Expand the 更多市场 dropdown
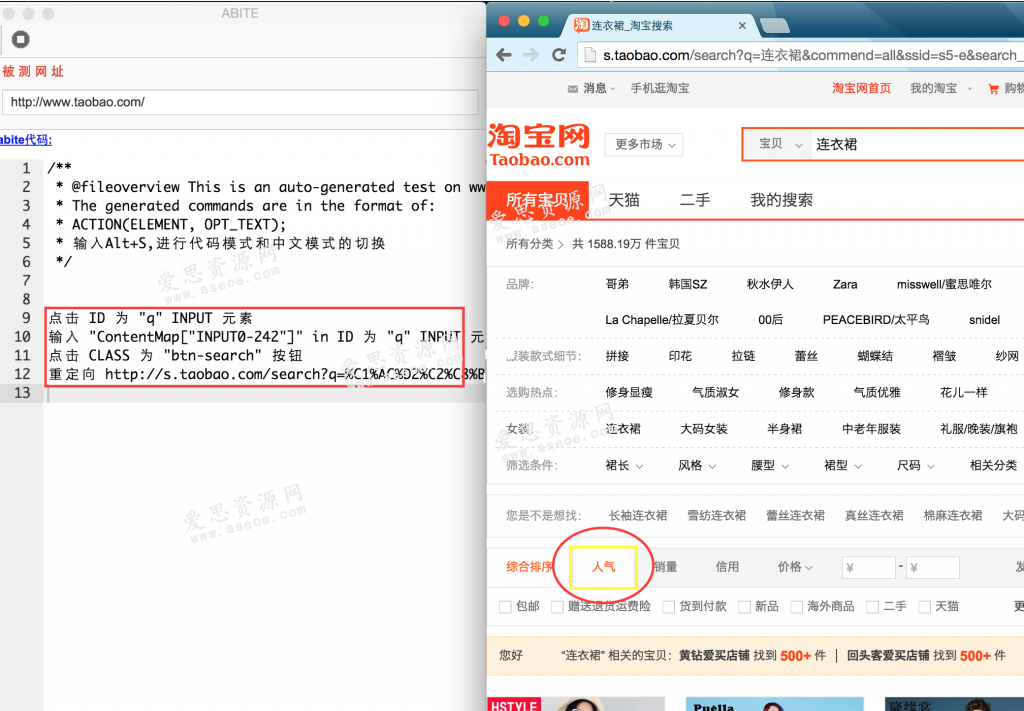1024x711 pixels. 642,144
